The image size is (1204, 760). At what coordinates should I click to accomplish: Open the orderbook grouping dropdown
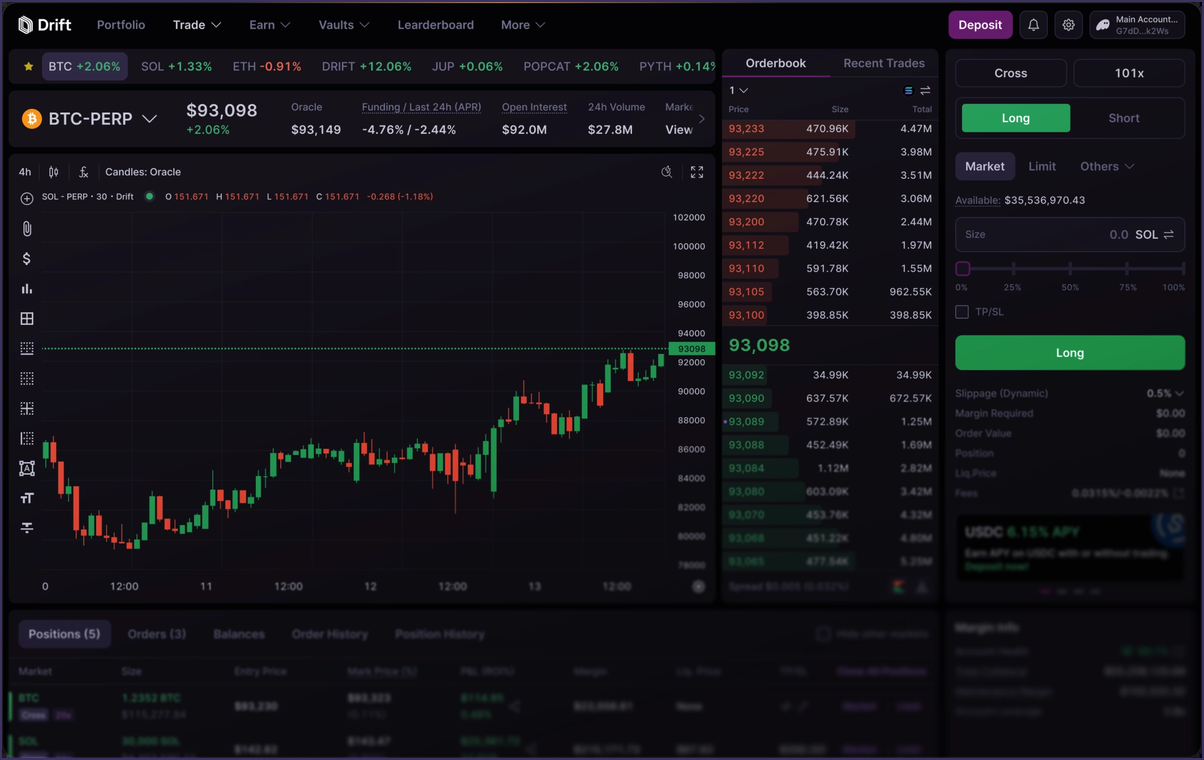click(x=739, y=91)
